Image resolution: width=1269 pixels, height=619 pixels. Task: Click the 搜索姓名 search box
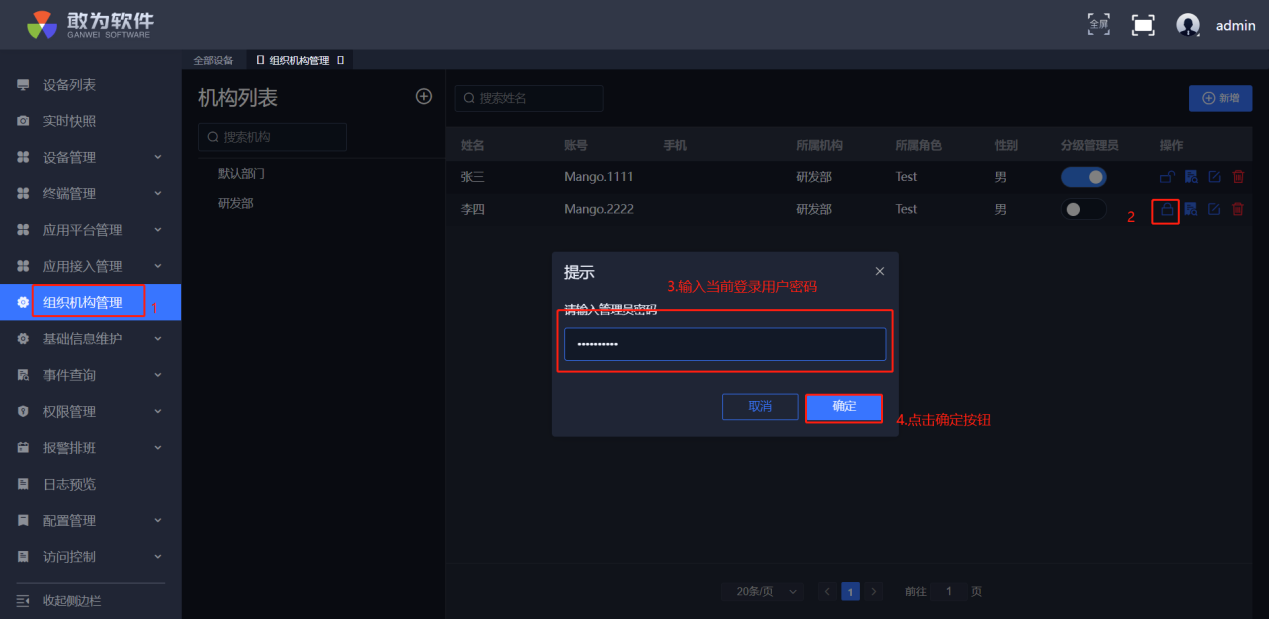(x=529, y=98)
